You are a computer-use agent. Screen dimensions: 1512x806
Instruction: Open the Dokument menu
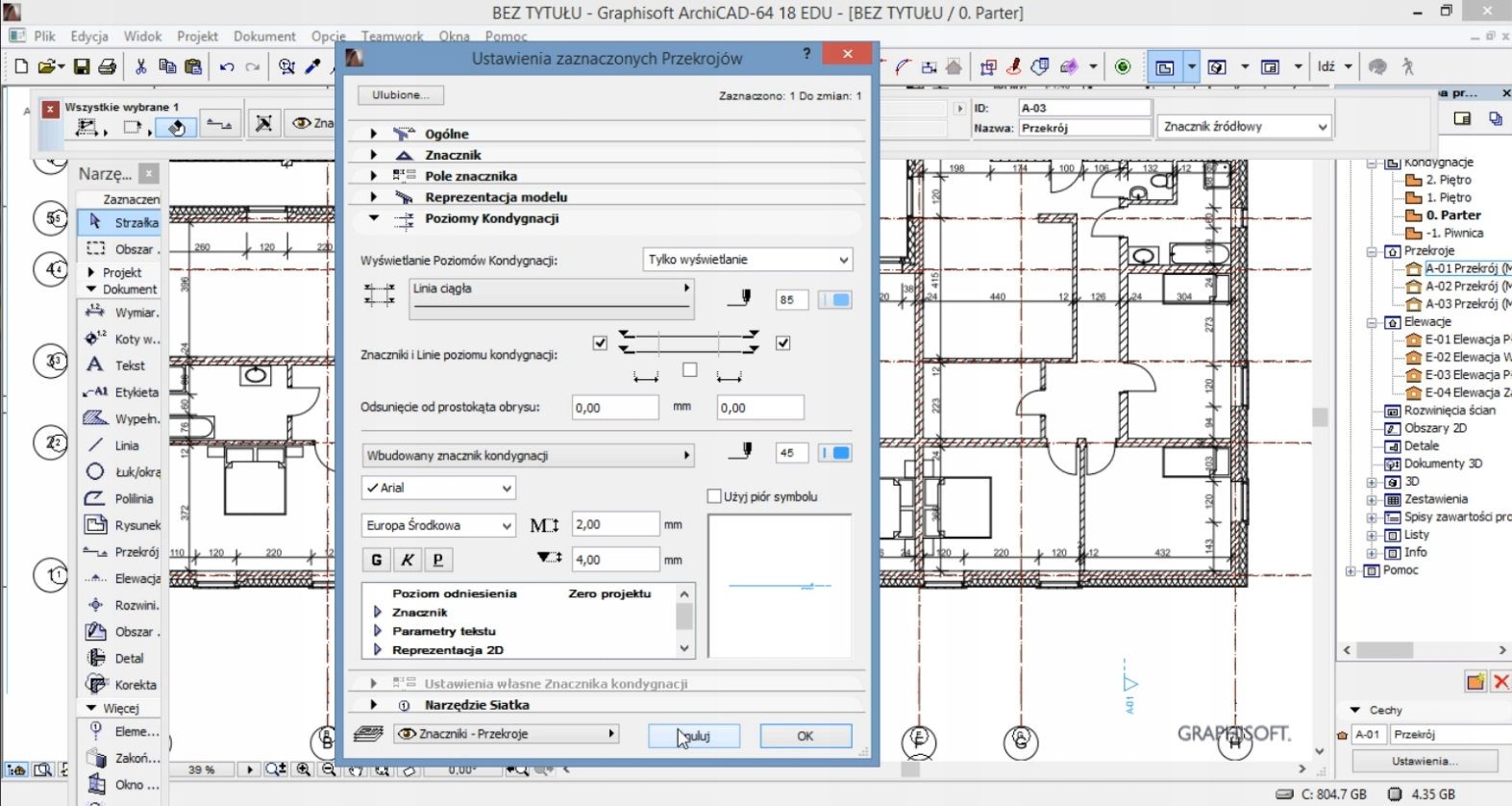[264, 37]
